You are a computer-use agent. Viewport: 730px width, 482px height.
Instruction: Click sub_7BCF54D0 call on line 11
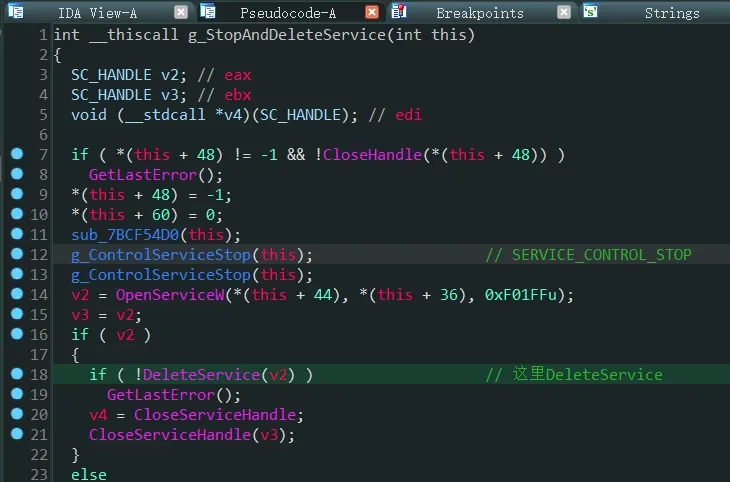[x=125, y=235]
